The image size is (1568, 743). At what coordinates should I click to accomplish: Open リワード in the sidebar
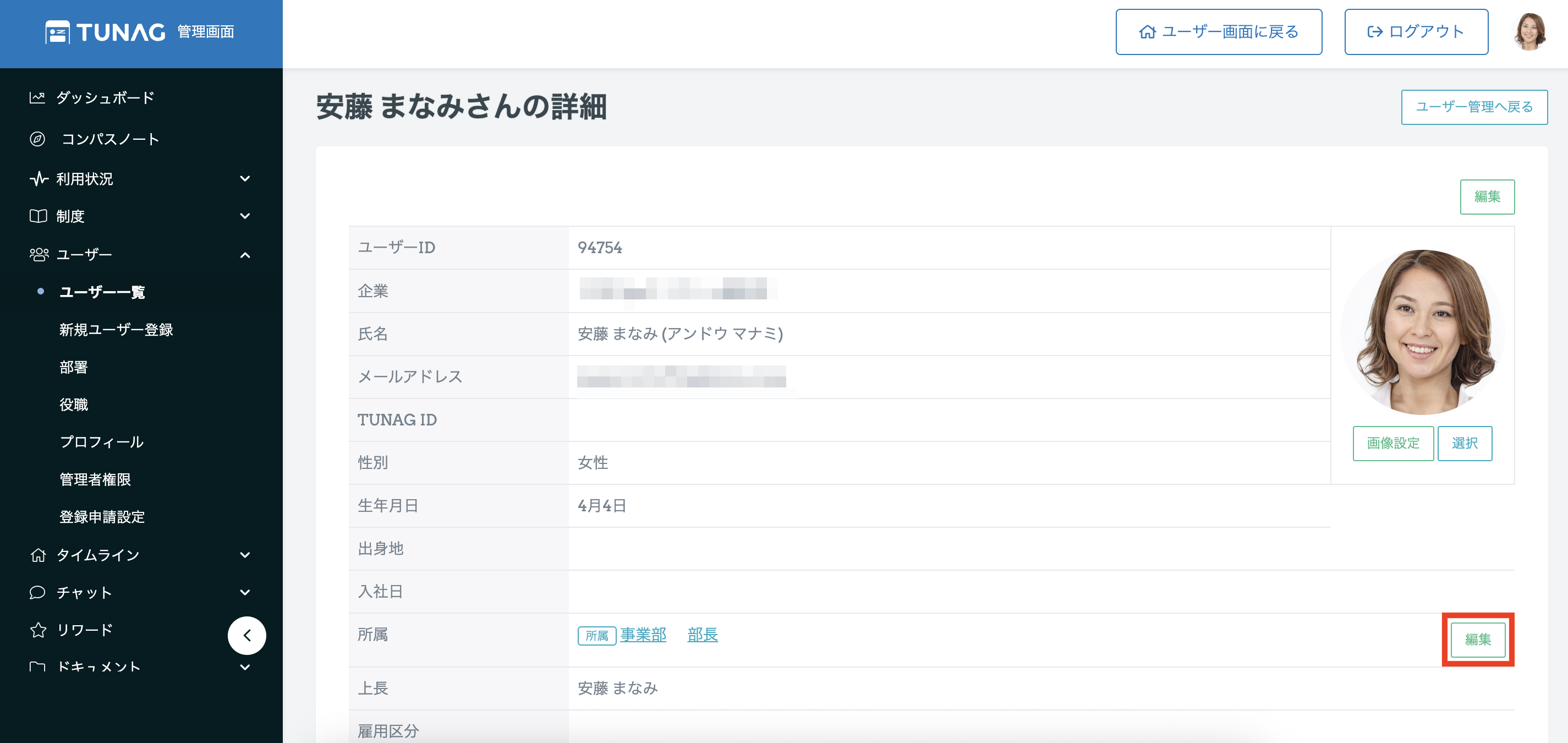click(85, 630)
